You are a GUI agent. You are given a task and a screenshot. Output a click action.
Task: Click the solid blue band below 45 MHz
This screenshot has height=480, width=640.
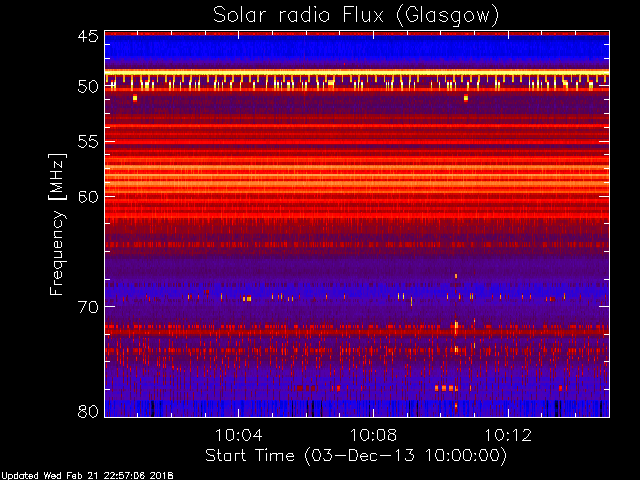(x=356, y=50)
